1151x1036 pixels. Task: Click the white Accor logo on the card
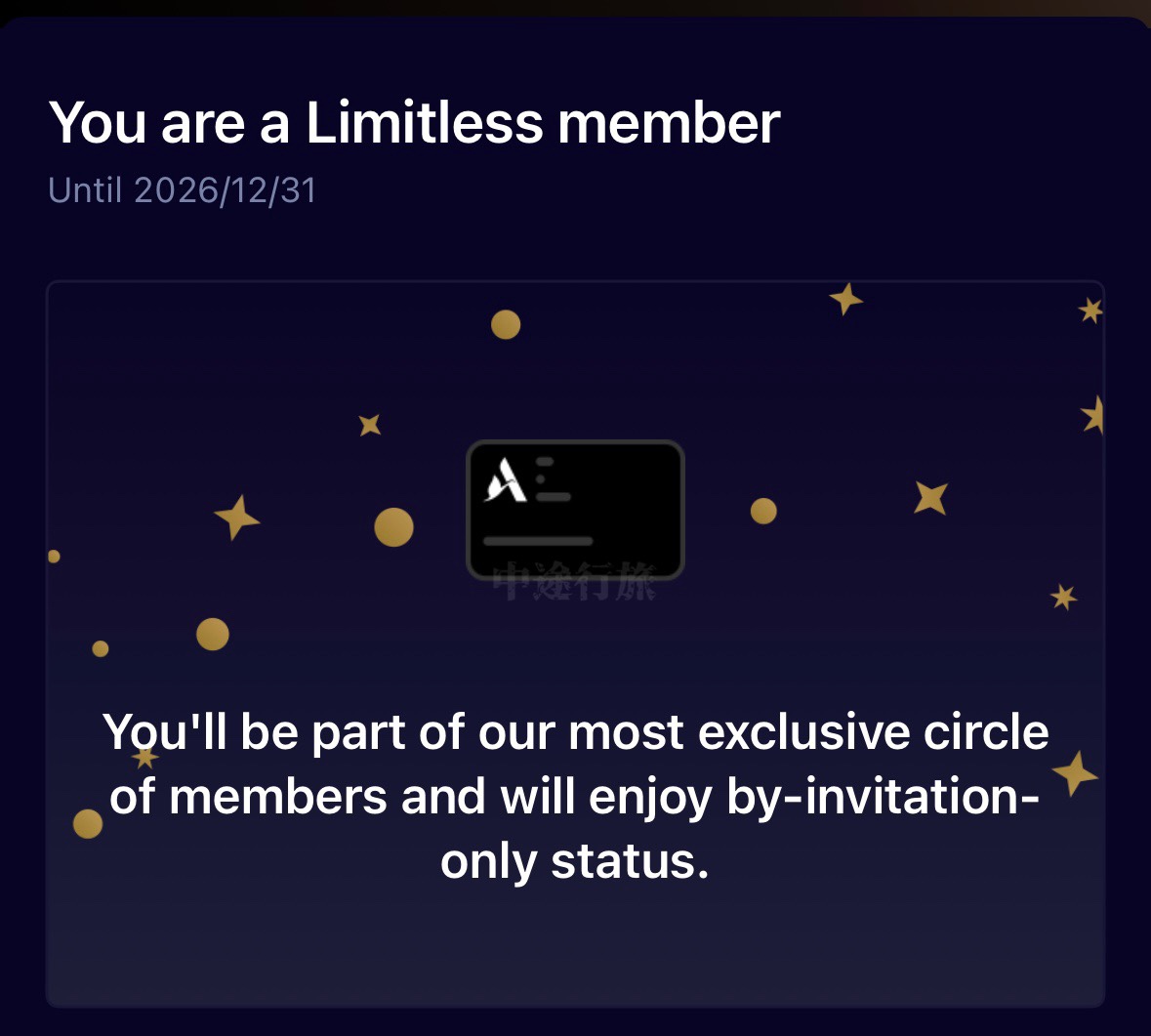(x=506, y=479)
